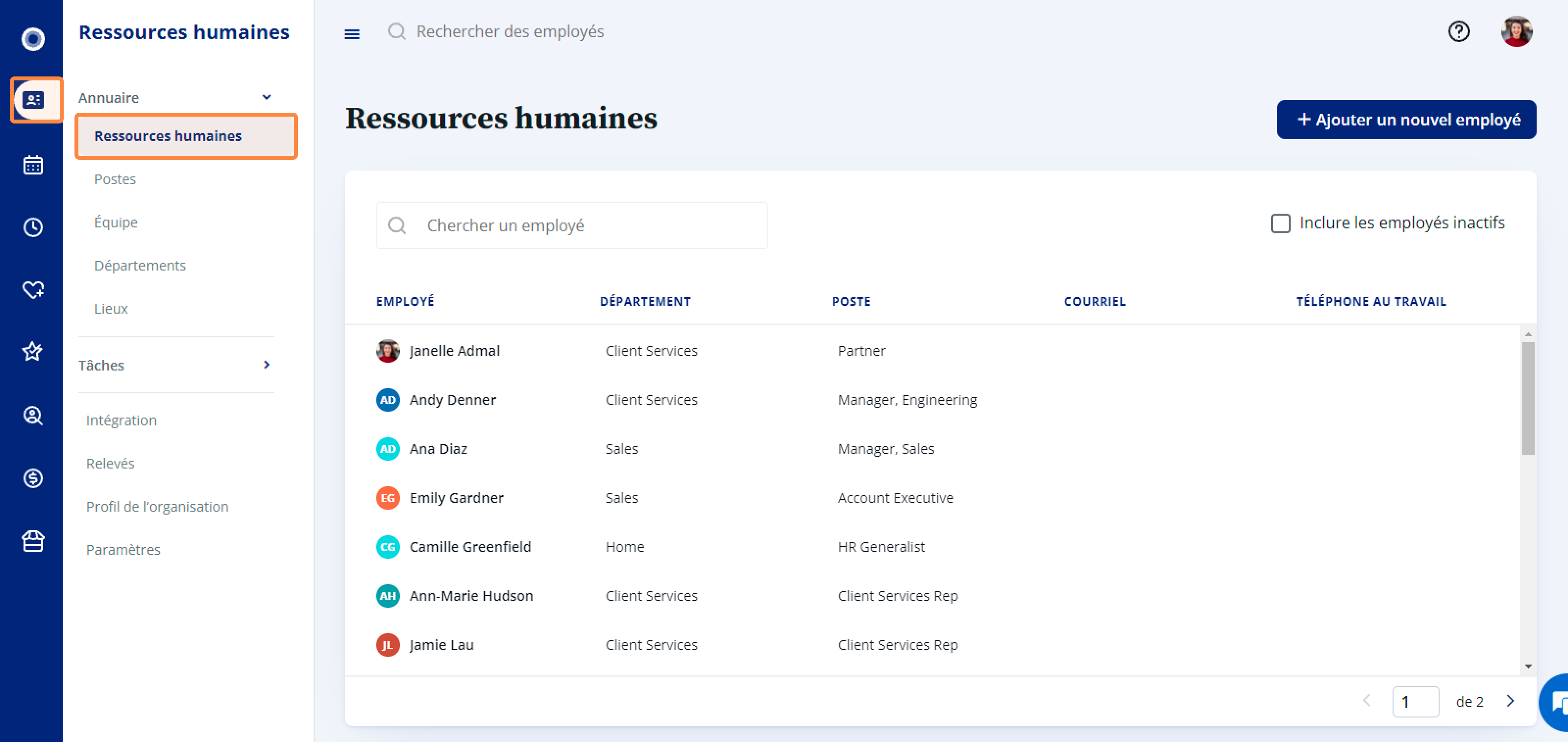Screen dimensions: 1568x742
Task: Open Ana Diaz's employee record
Action: [x=438, y=448]
